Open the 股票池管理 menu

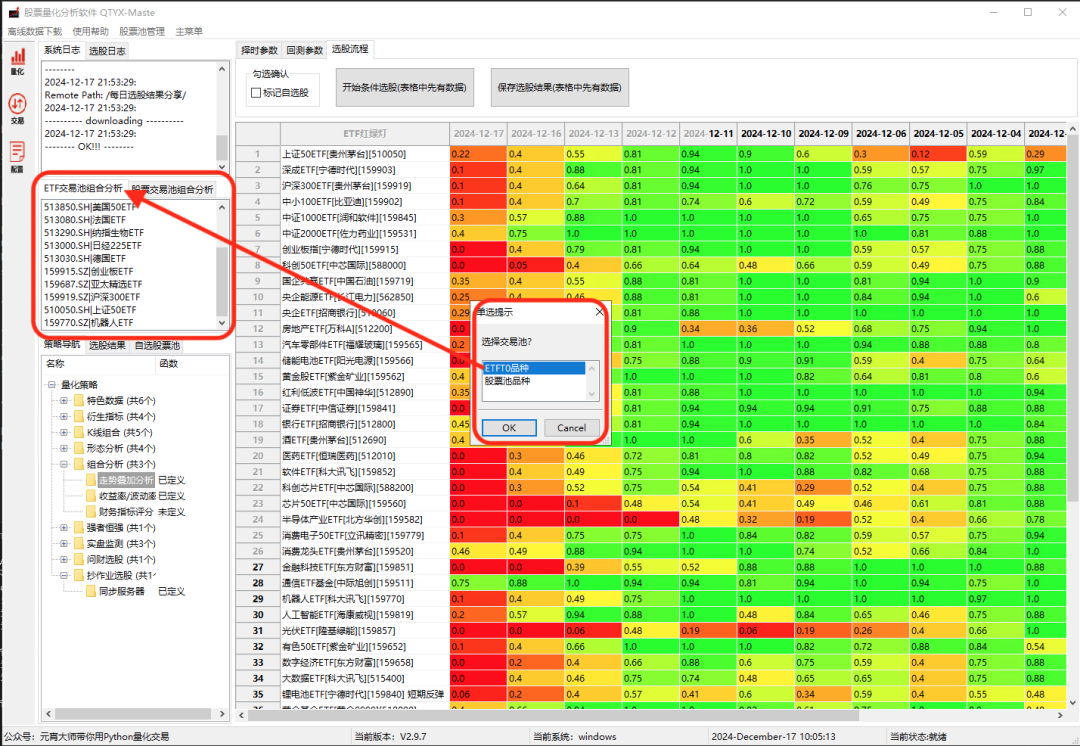(x=142, y=31)
